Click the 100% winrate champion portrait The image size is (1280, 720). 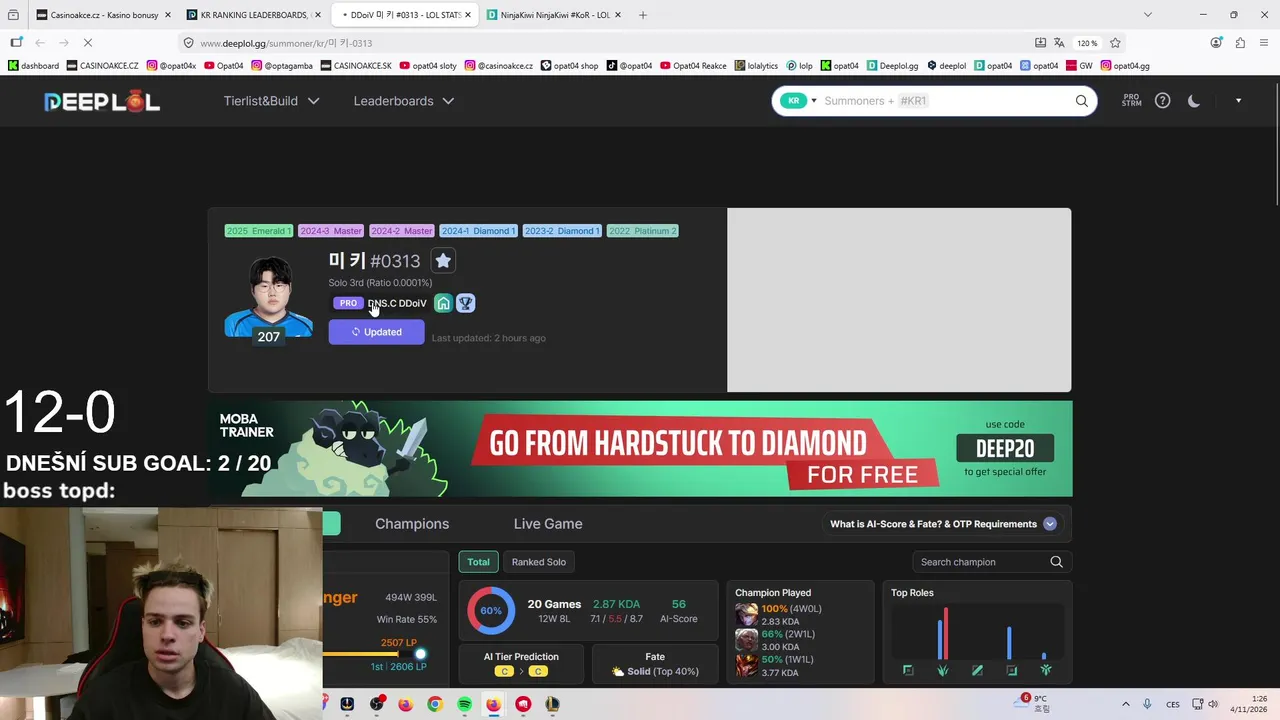746,615
